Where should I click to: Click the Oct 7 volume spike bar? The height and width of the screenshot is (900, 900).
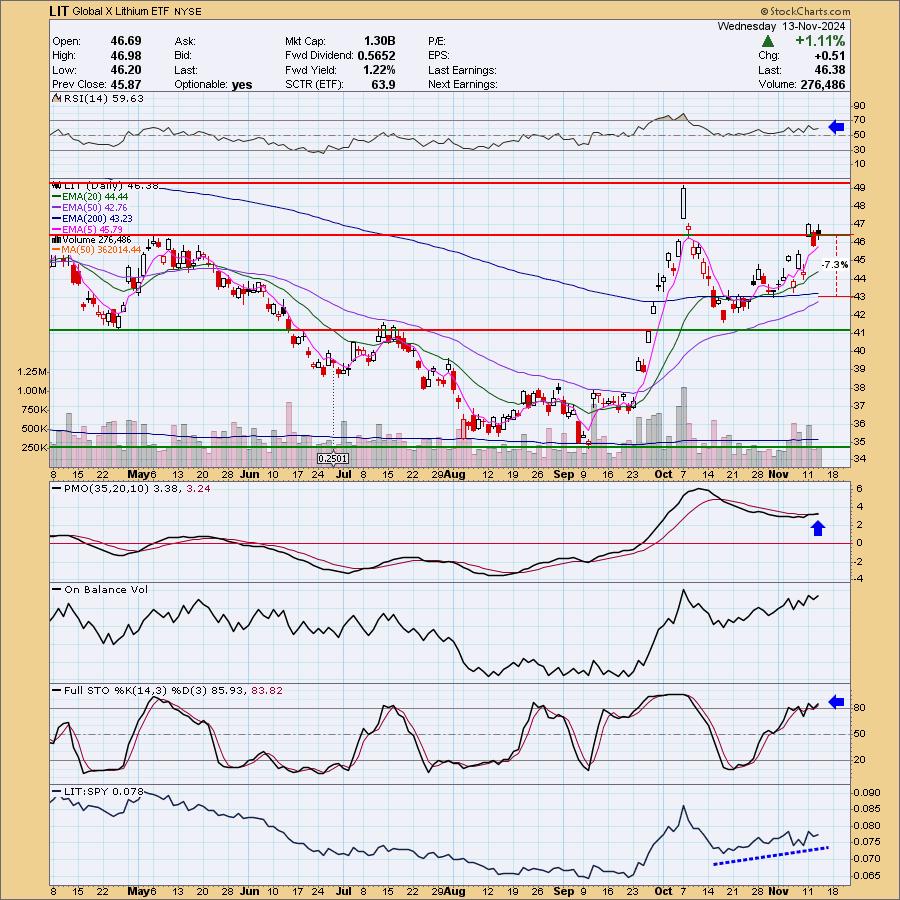point(683,426)
